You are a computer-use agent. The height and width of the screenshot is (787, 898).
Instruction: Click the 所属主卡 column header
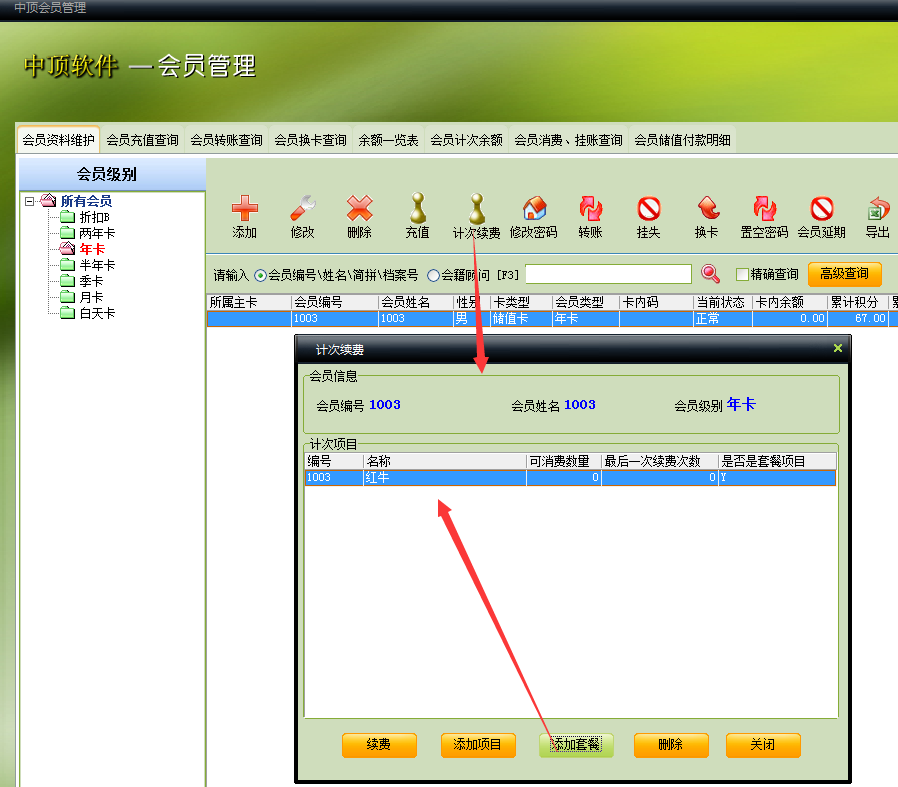pos(249,302)
